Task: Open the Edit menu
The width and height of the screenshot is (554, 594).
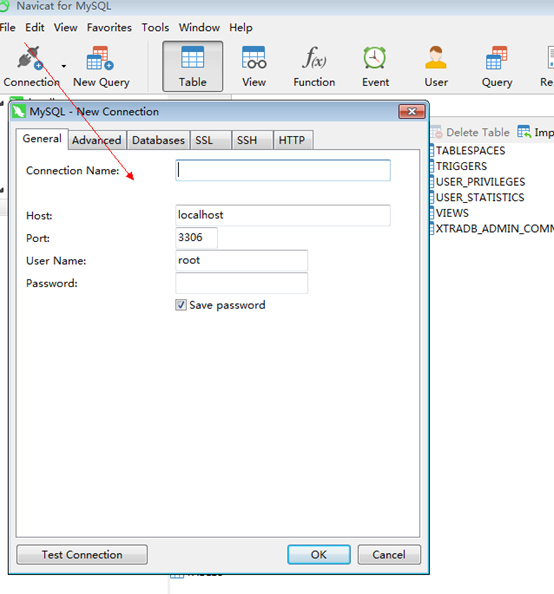Action: (x=34, y=28)
